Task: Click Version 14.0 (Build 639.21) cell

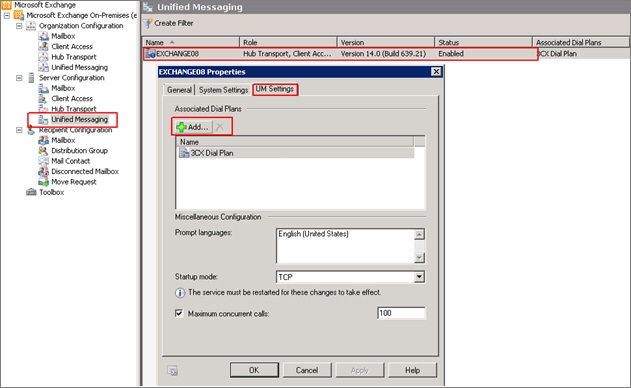Action: tap(383, 54)
